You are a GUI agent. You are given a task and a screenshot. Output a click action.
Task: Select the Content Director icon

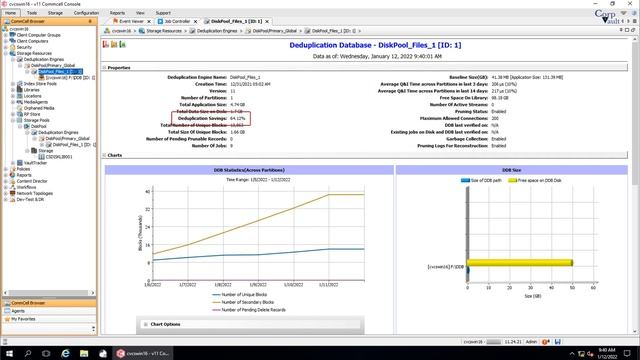pos(13,181)
